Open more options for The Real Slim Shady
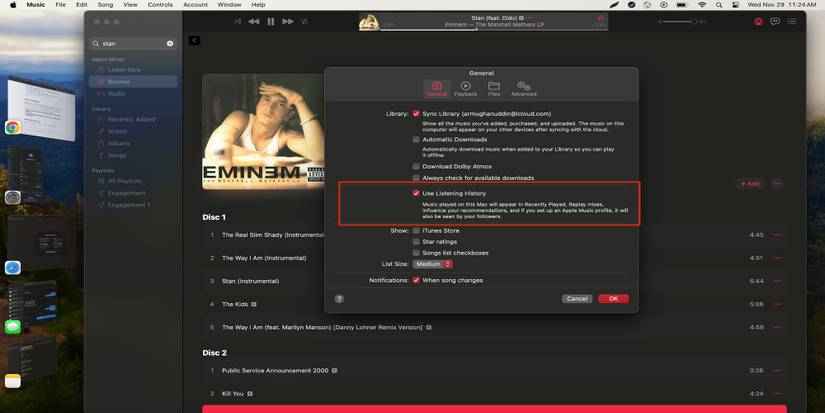 pos(777,235)
